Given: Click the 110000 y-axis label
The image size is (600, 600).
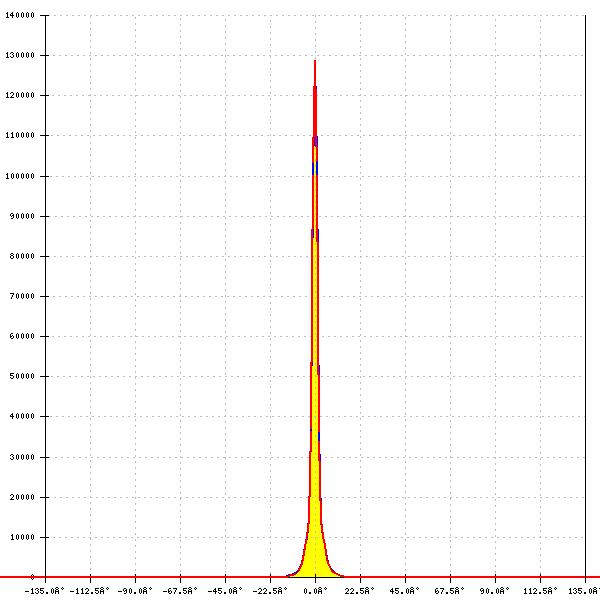Looking at the screenshot, I should 20,135.
